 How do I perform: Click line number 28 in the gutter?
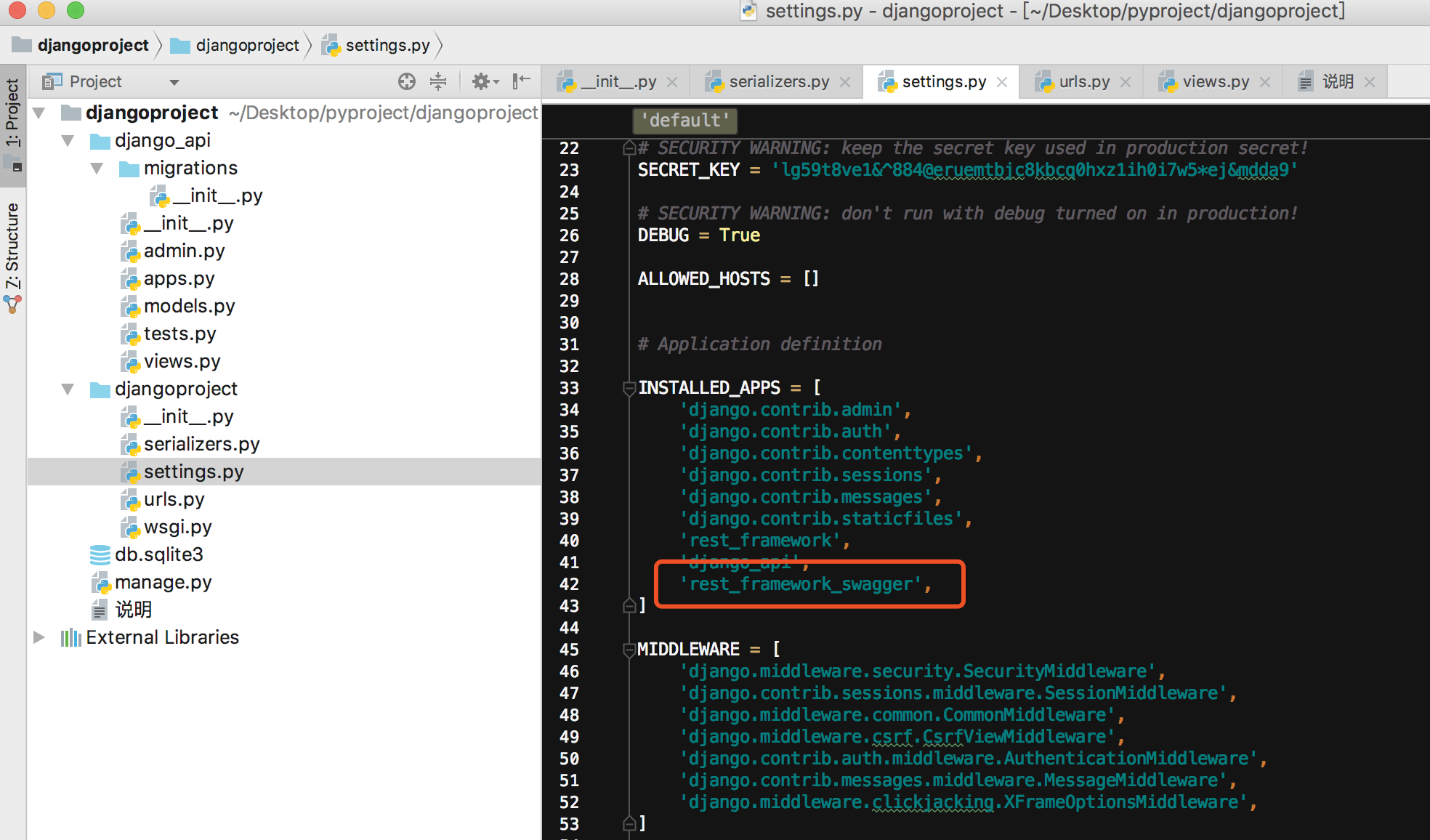tap(569, 279)
